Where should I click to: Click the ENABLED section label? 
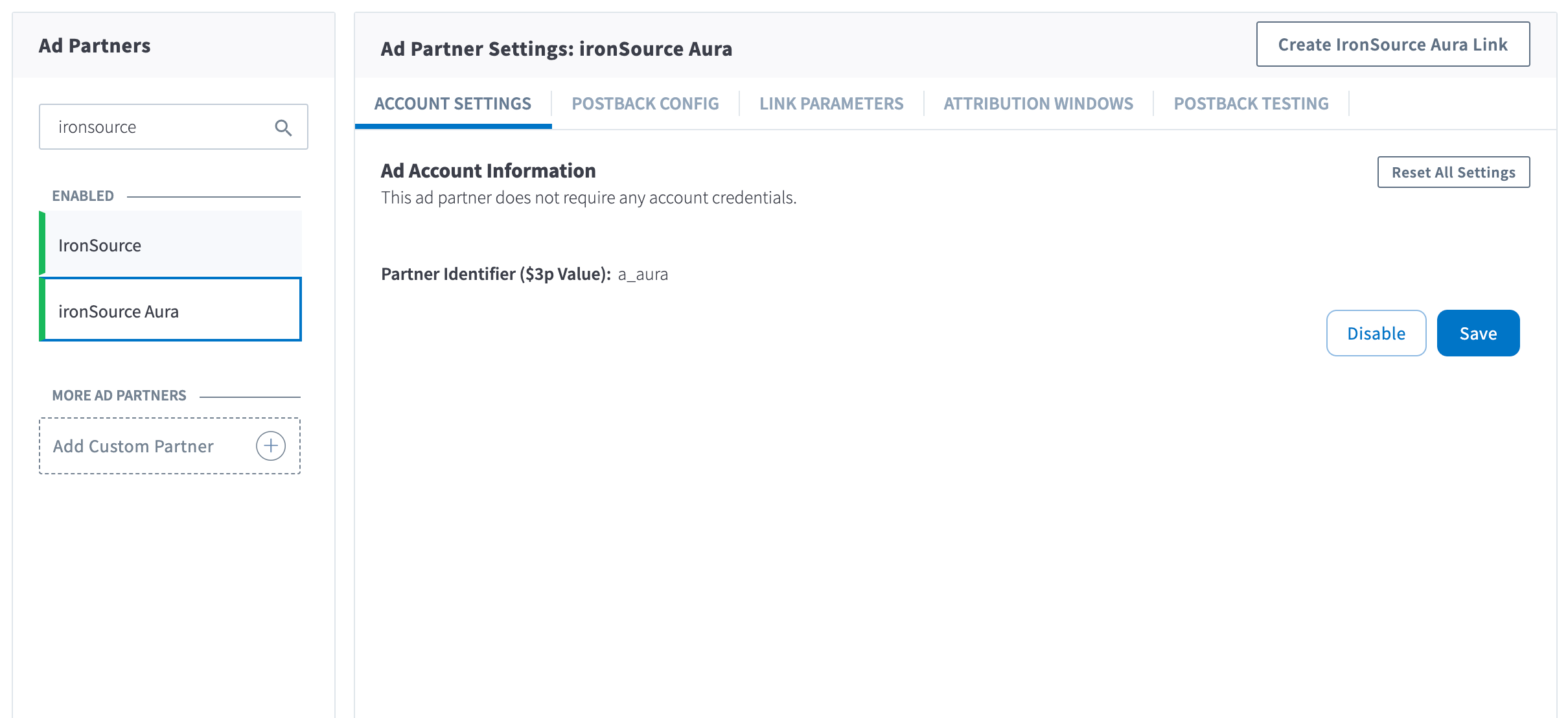point(83,196)
